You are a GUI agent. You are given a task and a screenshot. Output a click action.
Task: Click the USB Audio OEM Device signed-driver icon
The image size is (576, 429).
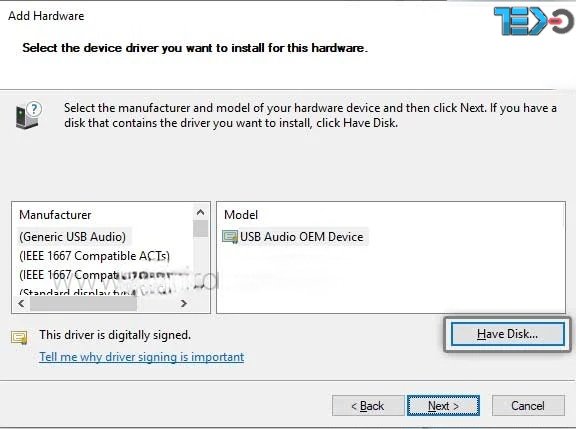point(230,237)
